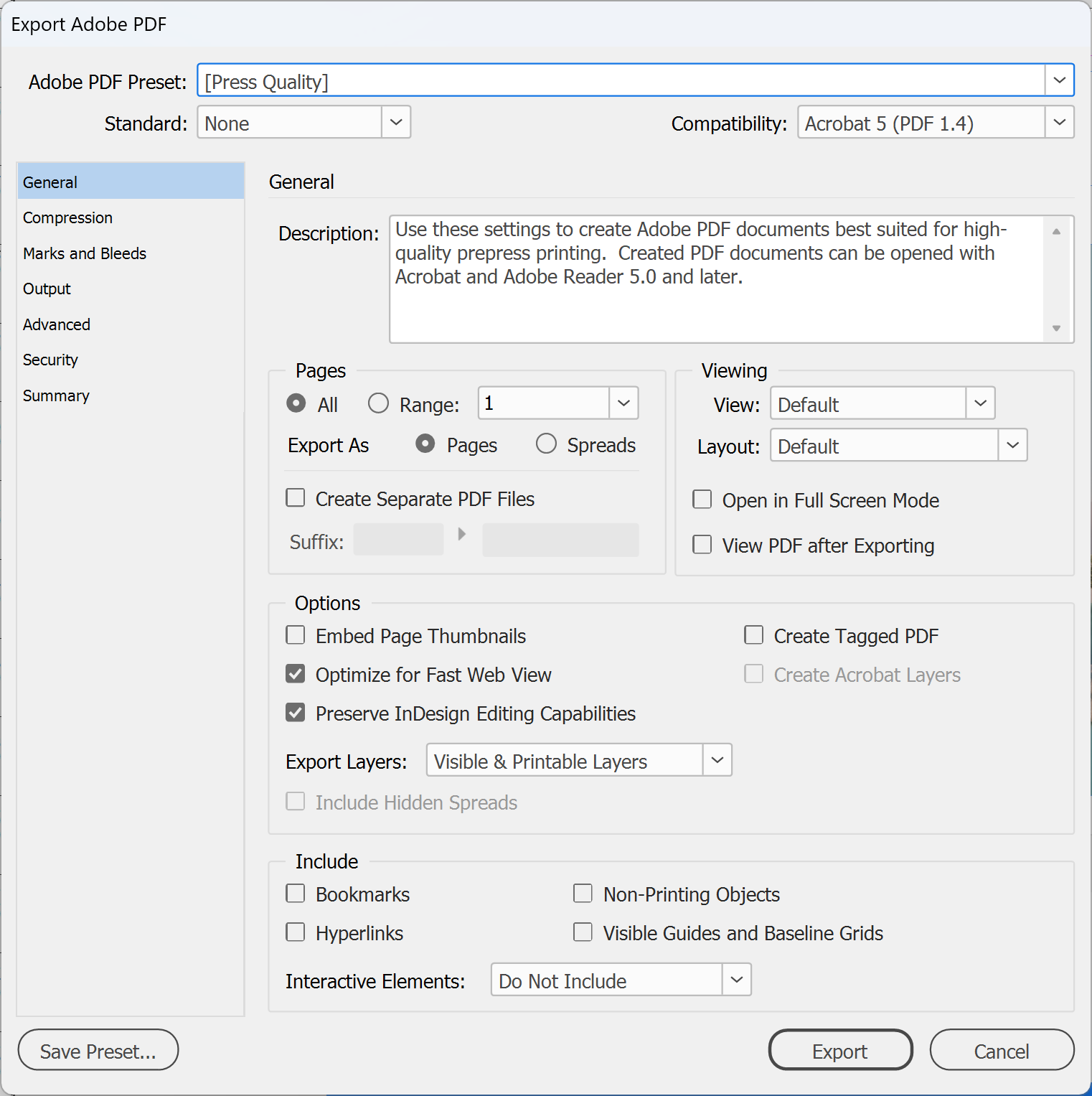This screenshot has height=1096, width=1092.
Task: Click the Save Preset button
Action: click(98, 1050)
